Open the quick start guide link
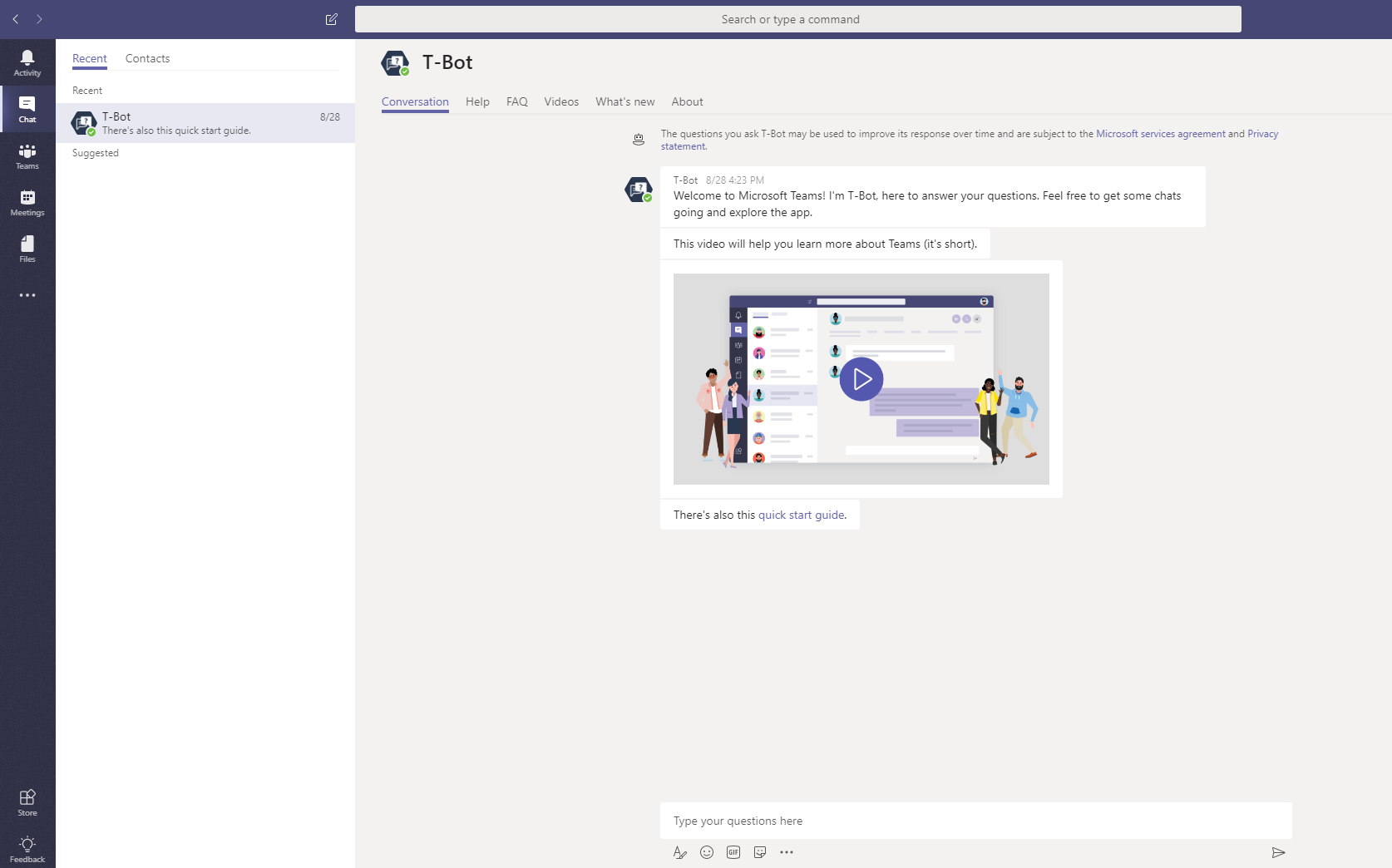This screenshot has height=868, width=1392. (801, 515)
